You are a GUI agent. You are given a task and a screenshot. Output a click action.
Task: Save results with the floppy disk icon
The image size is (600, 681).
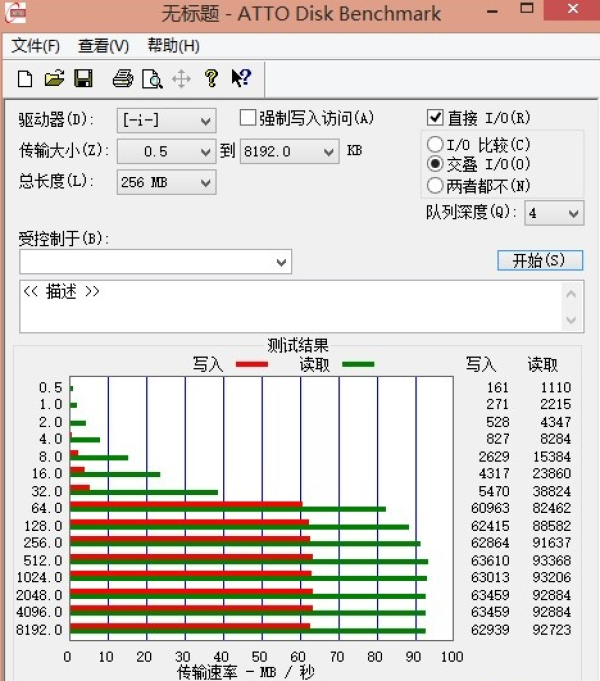(x=83, y=79)
